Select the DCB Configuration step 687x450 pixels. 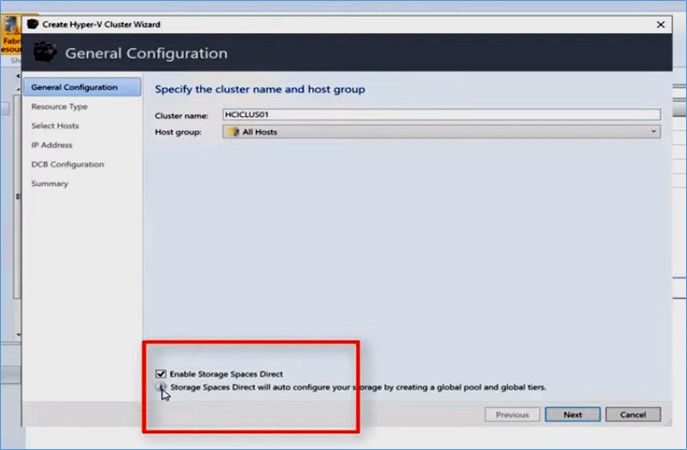point(67,164)
